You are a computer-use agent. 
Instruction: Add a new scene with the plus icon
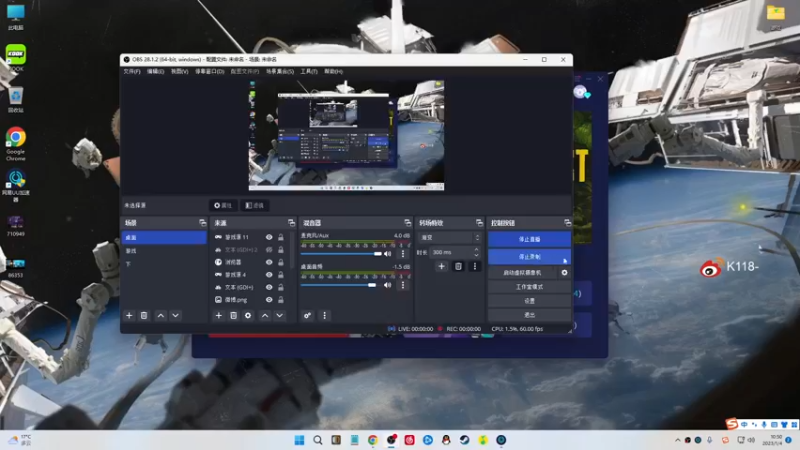click(x=129, y=316)
